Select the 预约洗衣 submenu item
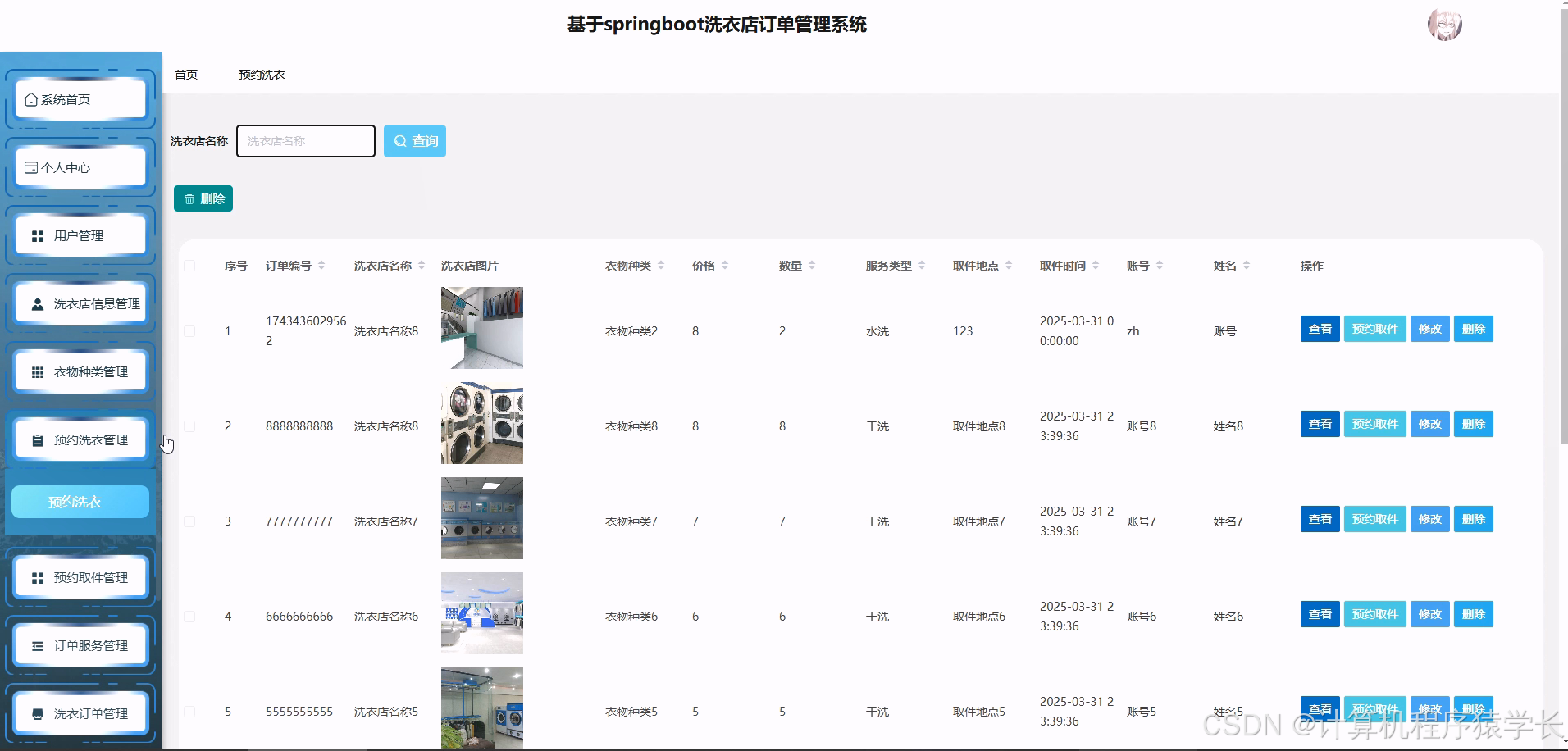Screen dimensions: 1568x751 (80, 502)
